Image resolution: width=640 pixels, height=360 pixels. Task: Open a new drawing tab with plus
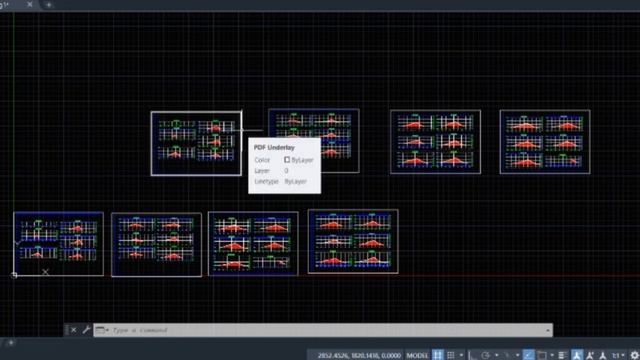pos(48,5)
